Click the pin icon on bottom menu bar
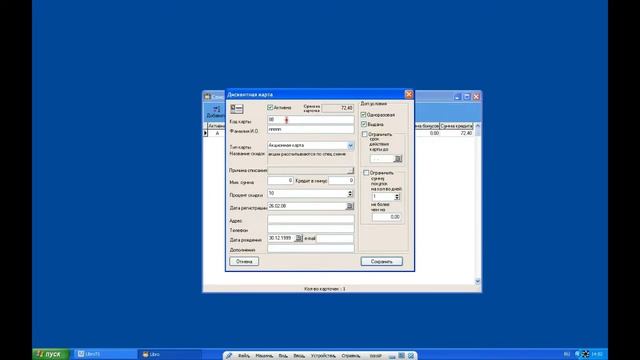Image resolution: width=640 pixels, height=360 pixels. tap(229, 356)
